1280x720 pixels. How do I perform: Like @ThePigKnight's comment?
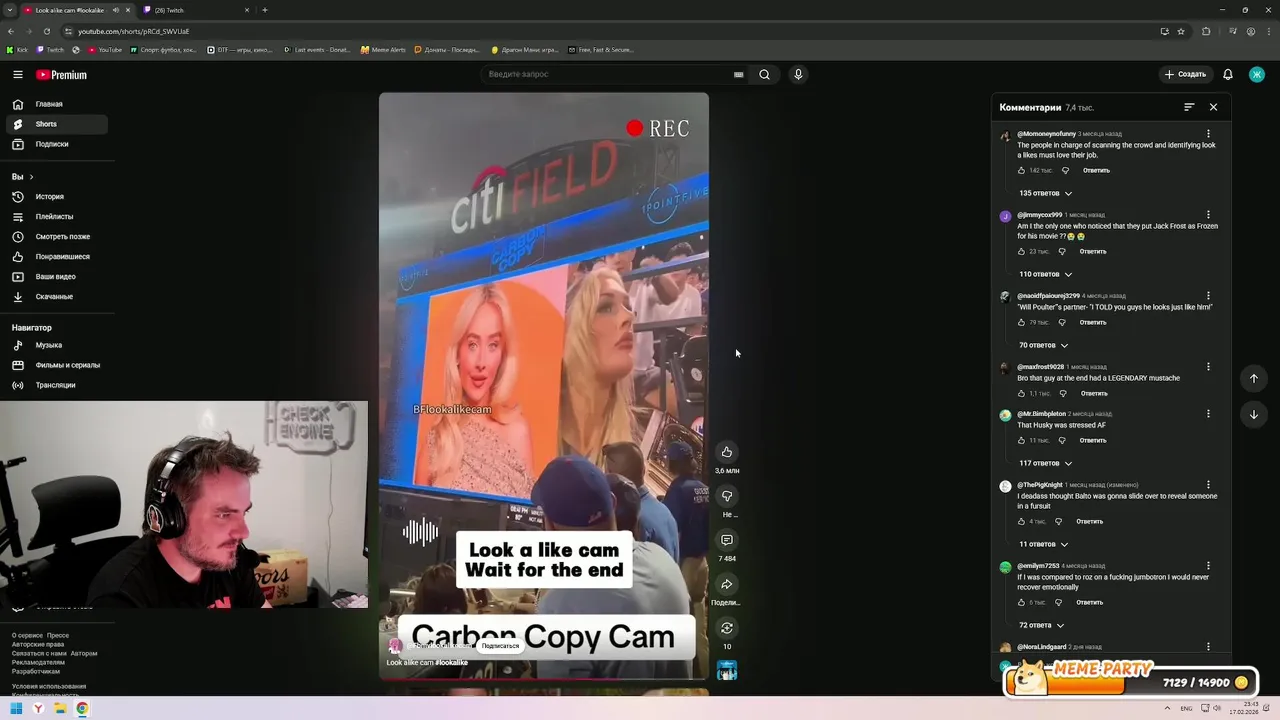point(1022,522)
